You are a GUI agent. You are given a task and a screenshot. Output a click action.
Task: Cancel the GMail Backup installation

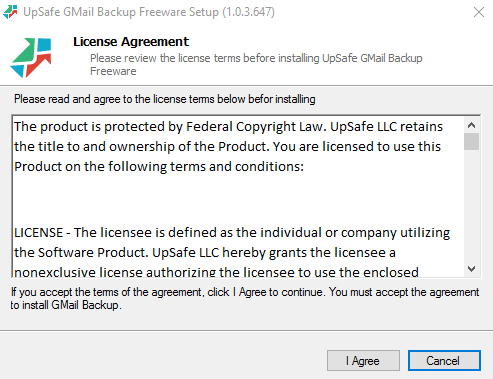tap(444, 361)
